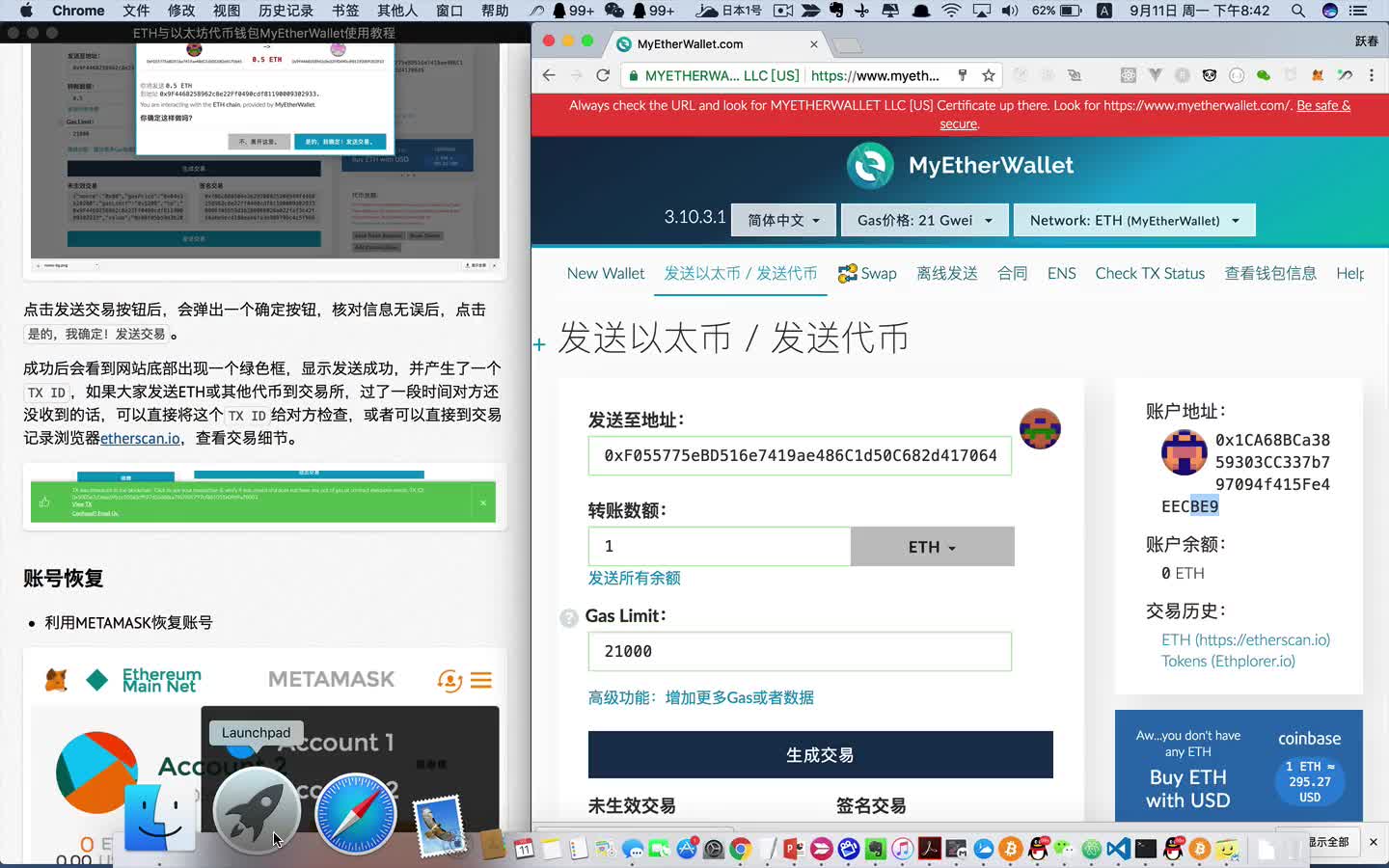Click the panda extension icon in Chrome toolbar
The width and height of the screenshot is (1389, 868).
click(x=1210, y=75)
